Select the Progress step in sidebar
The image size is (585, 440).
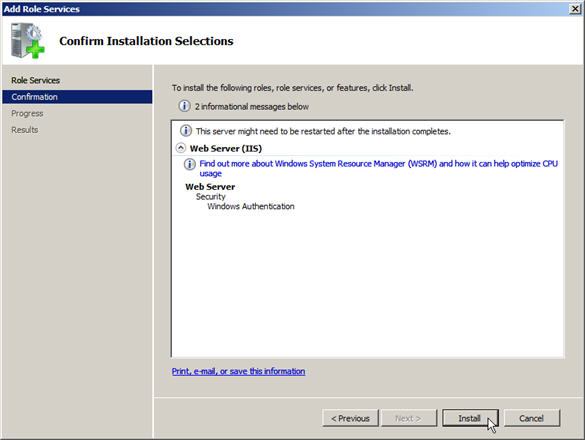pos(27,113)
